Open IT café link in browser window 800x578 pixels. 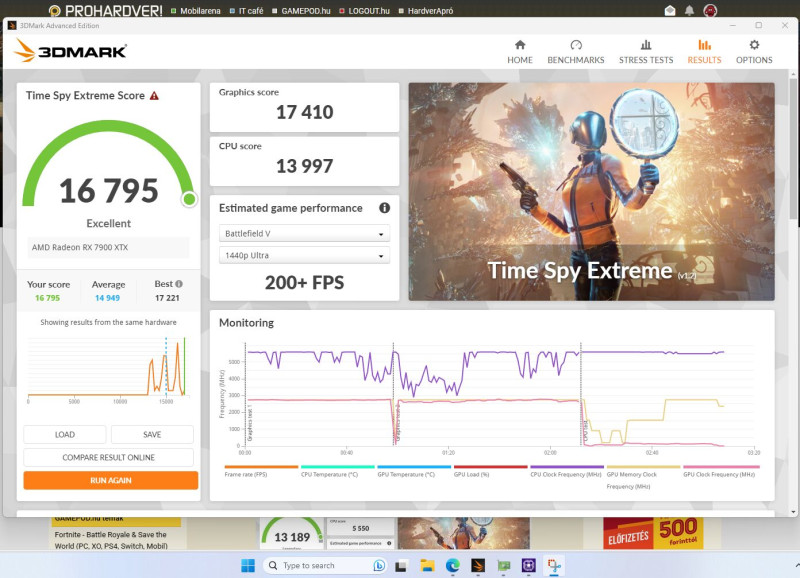(x=247, y=11)
